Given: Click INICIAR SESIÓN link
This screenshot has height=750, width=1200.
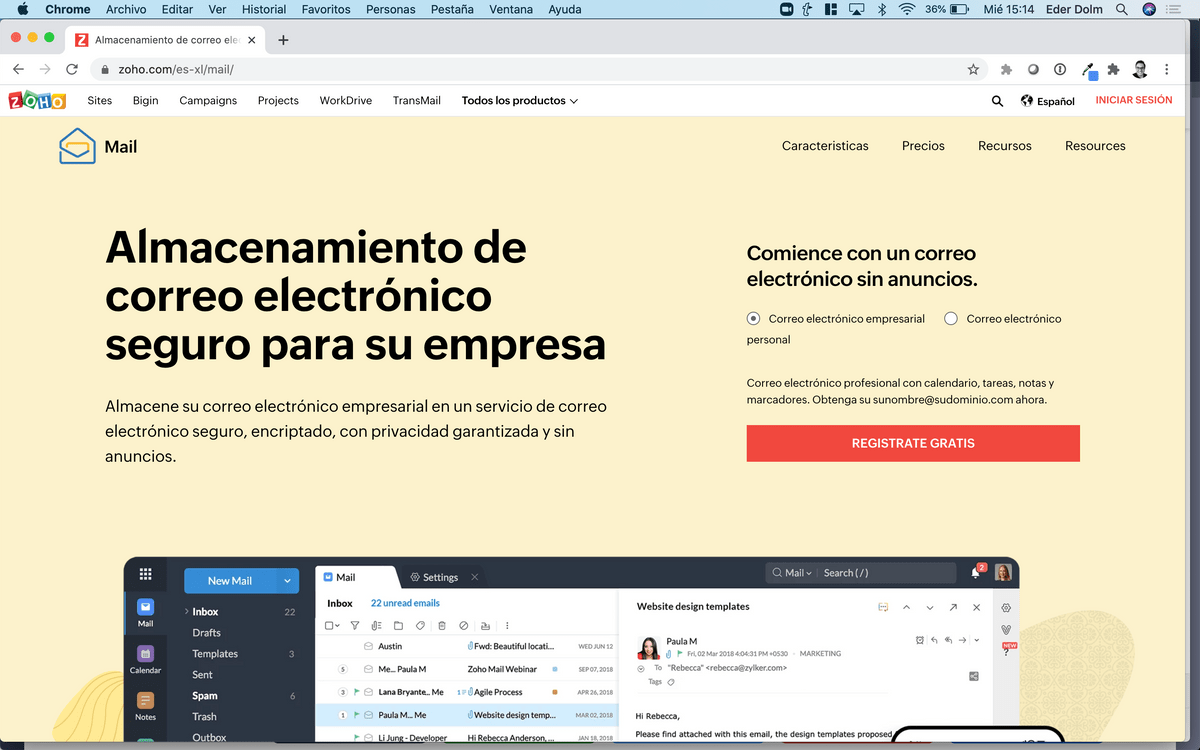Looking at the screenshot, I should click(1134, 100).
